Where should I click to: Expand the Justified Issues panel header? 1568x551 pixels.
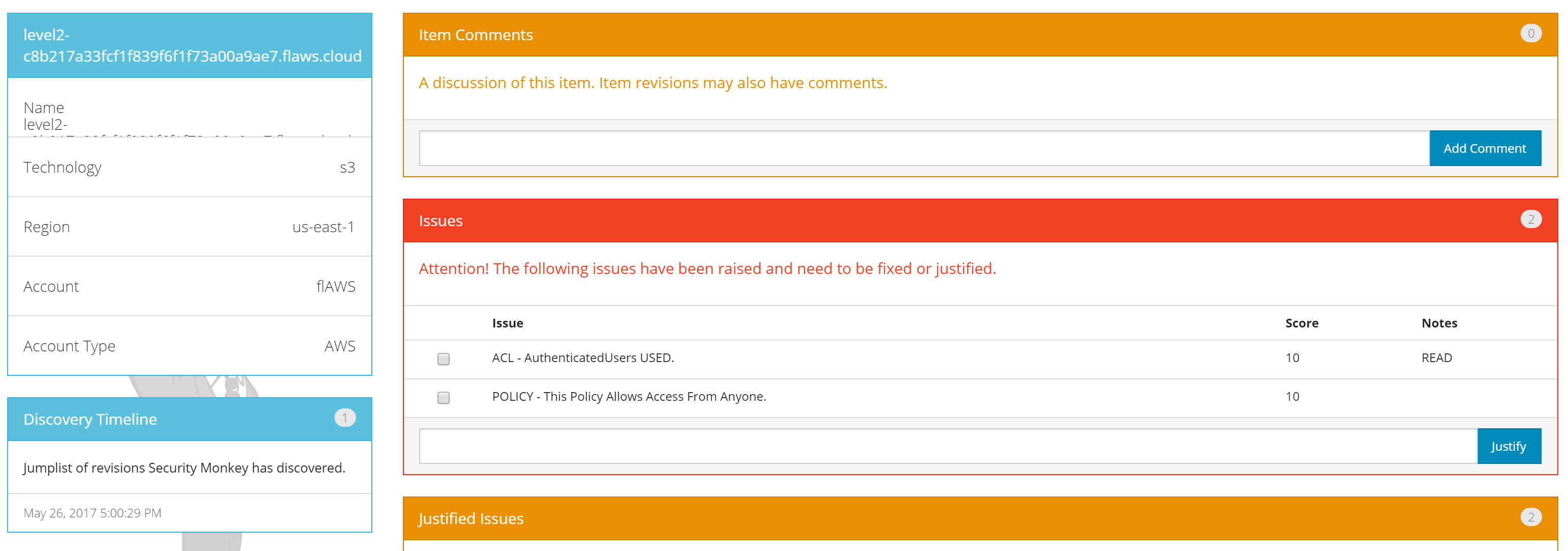[x=980, y=518]
